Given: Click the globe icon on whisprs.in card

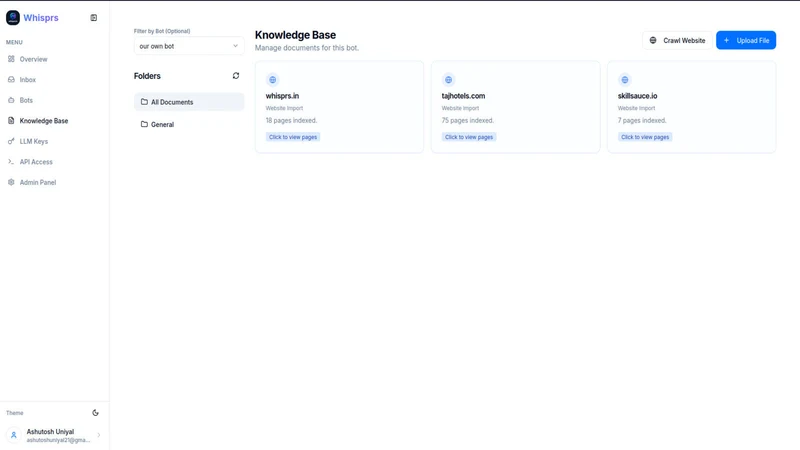Looking at the screenshot, I should click(x=272, y=80).
